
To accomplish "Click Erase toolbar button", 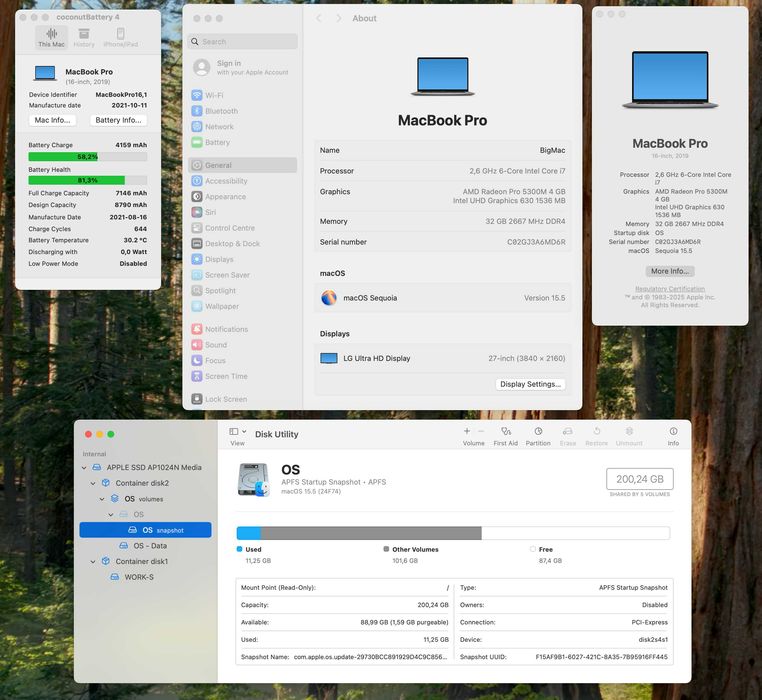I will [x=568, y=436].
